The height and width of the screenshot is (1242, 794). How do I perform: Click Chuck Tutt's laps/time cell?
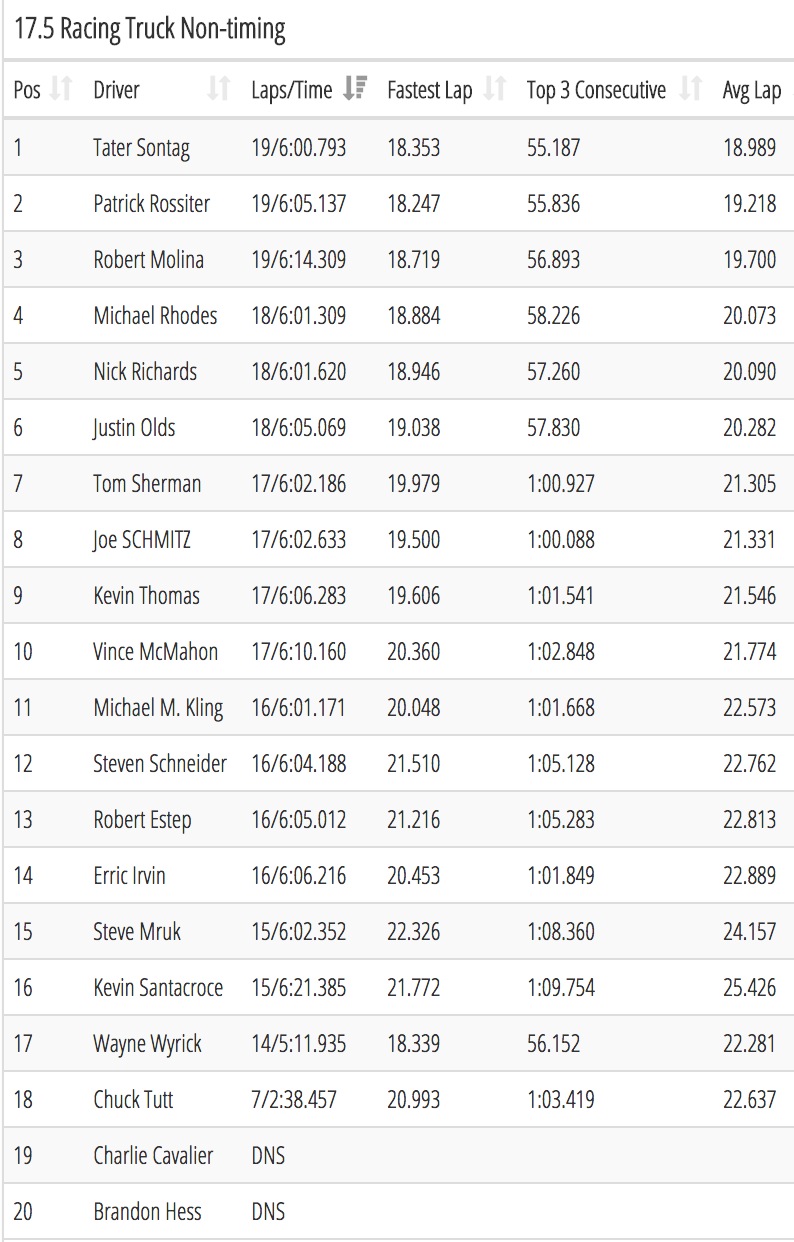[x=294, y=1100]
